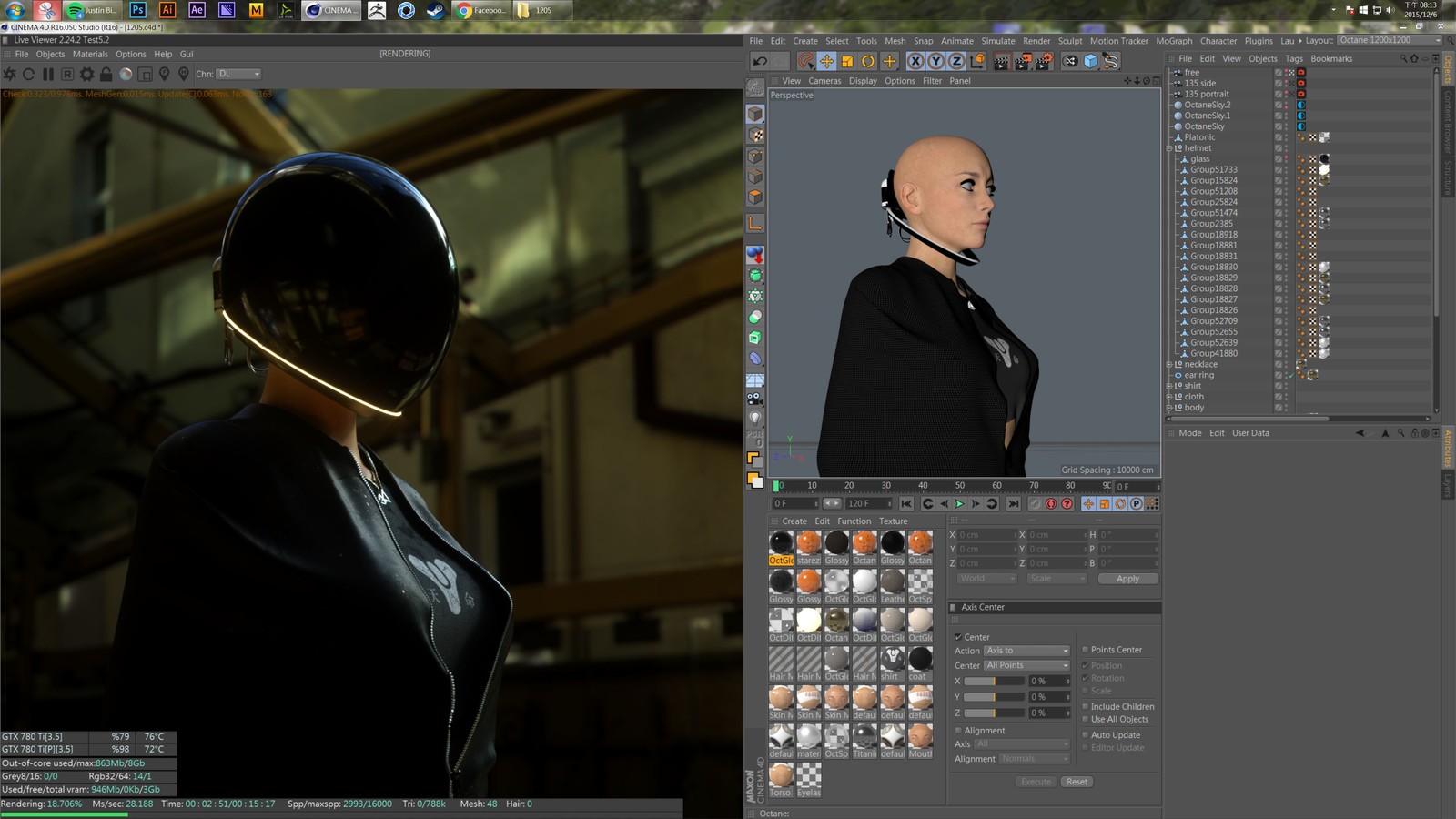Adjust the Y percentage slider
This screenshot has height=819, width=1456.
pos(994,697)
